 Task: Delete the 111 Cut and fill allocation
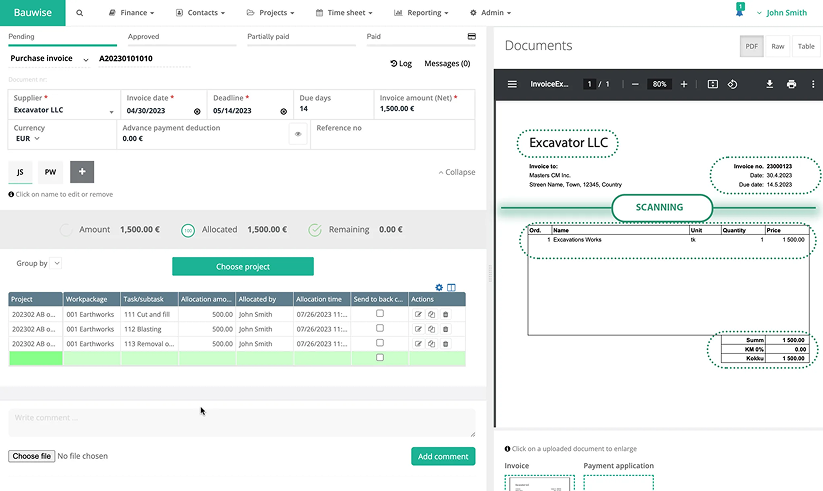pos(445,314)
